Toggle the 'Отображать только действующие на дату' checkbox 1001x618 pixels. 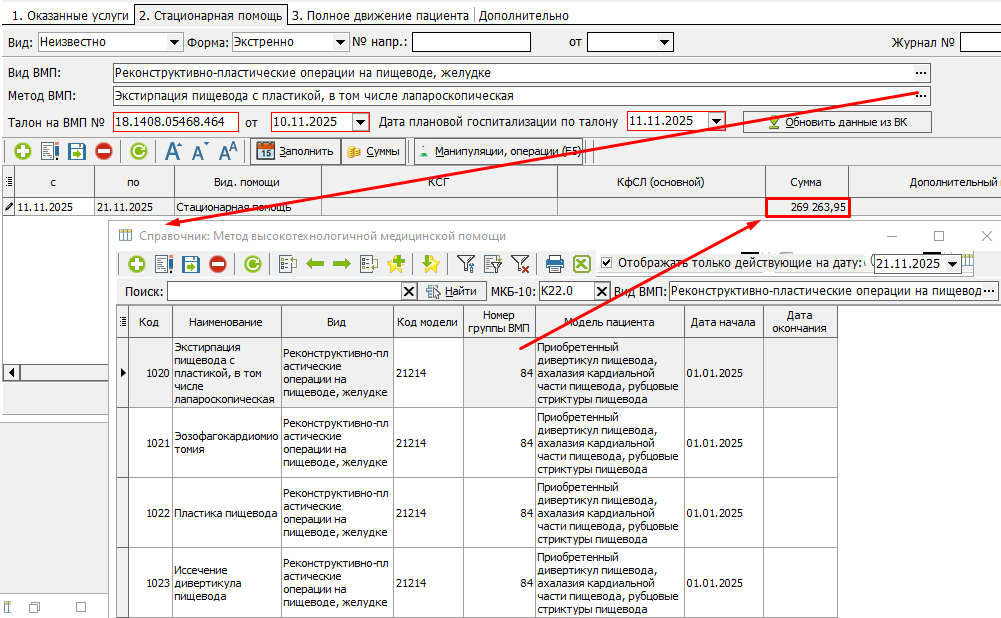point(607,263)
